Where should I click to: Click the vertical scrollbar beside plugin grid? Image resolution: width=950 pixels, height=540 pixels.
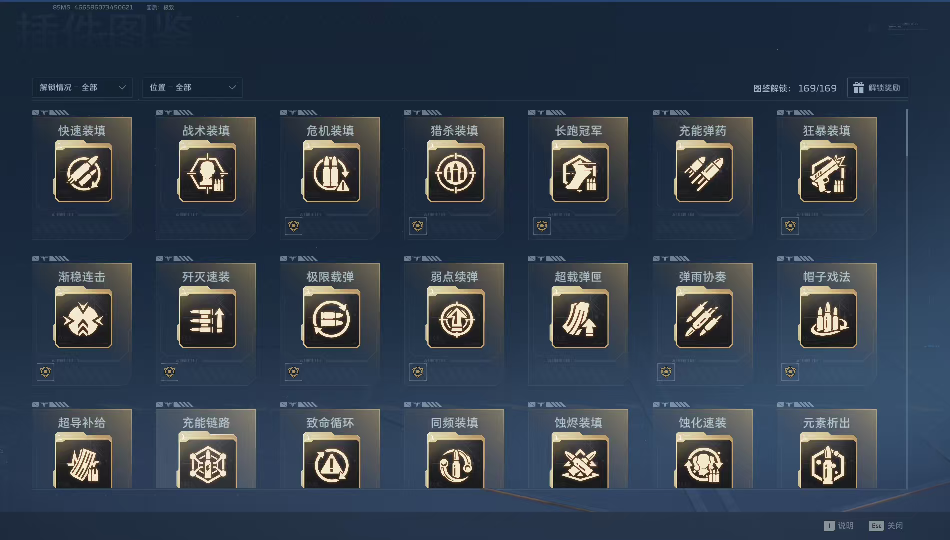[906, 299]
